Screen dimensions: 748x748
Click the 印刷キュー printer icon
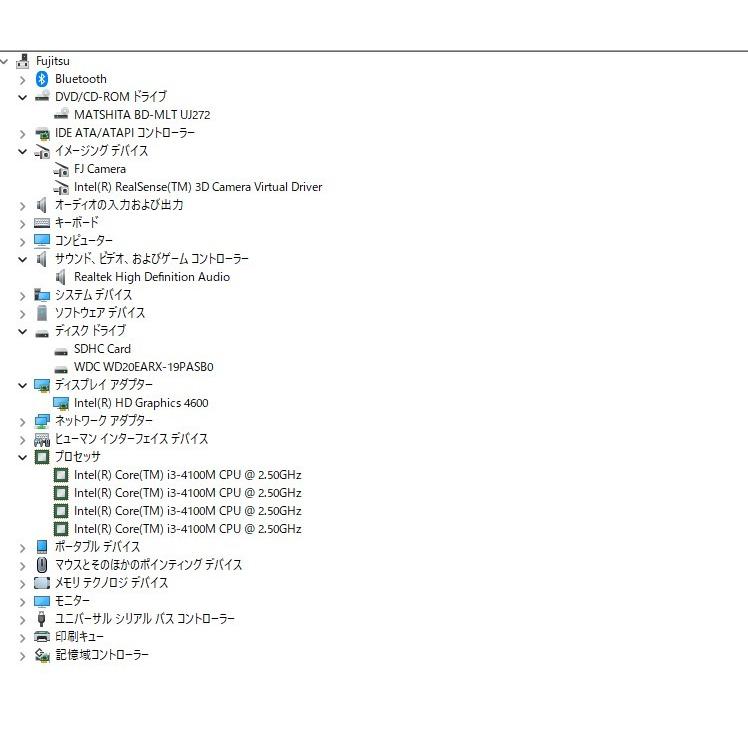coord(42,637)
